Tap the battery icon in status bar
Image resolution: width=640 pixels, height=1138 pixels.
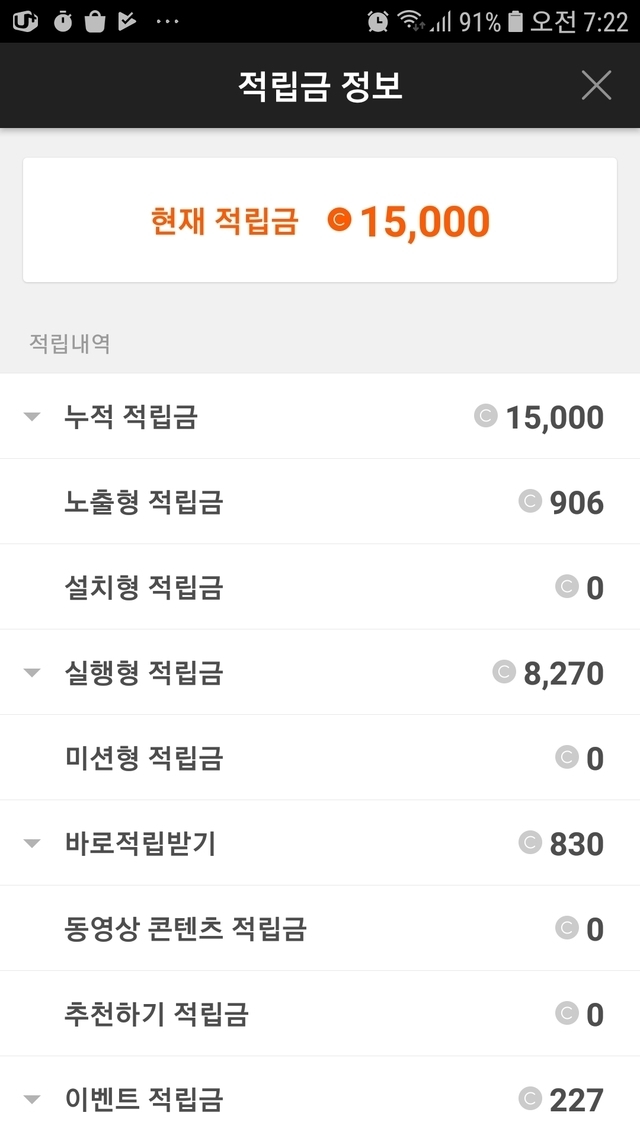click(x=516, y=21)
